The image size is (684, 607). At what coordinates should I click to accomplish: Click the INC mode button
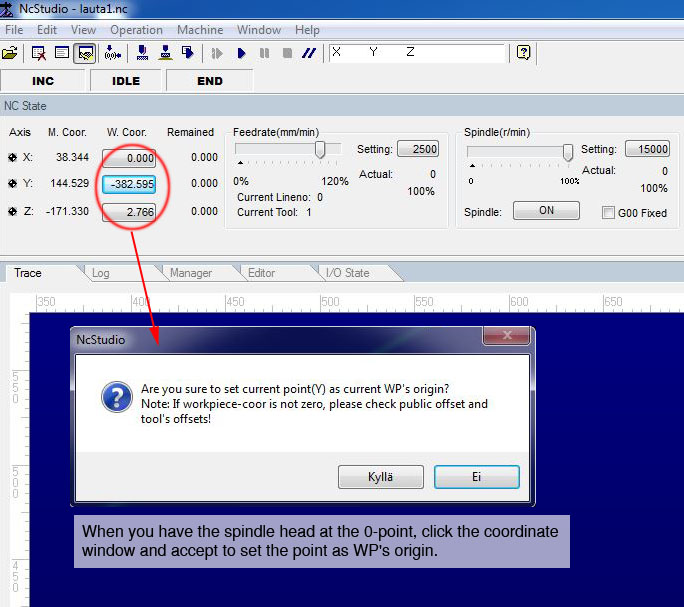coord(43,81)
